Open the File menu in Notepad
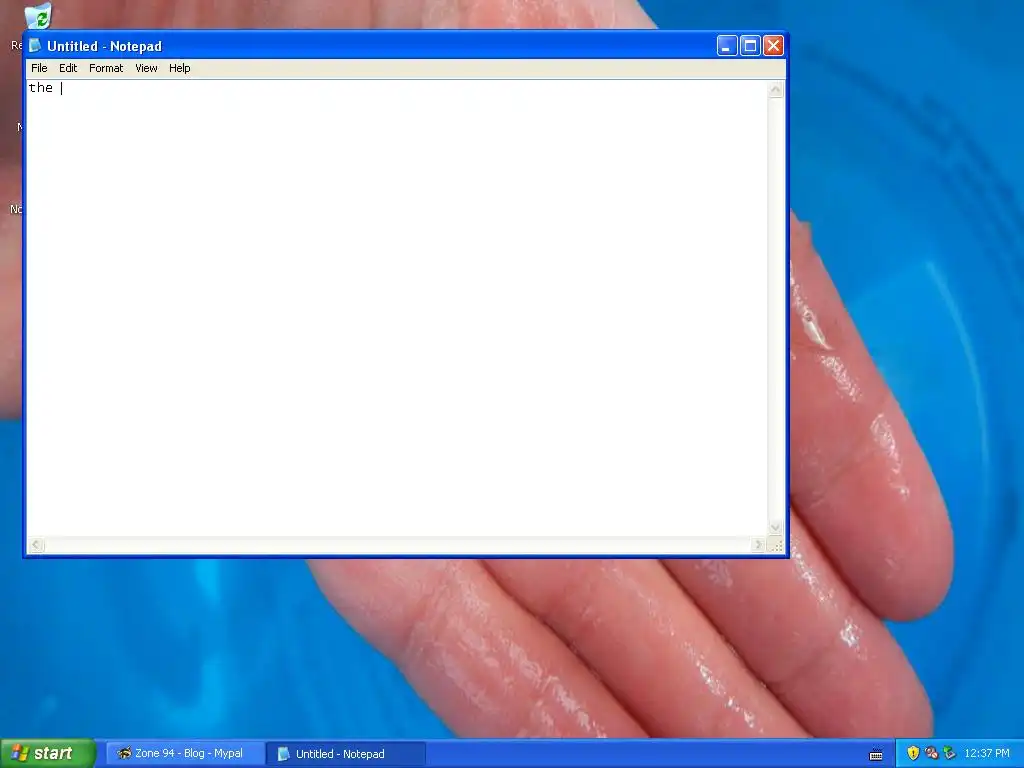 (x=39, y=68)
